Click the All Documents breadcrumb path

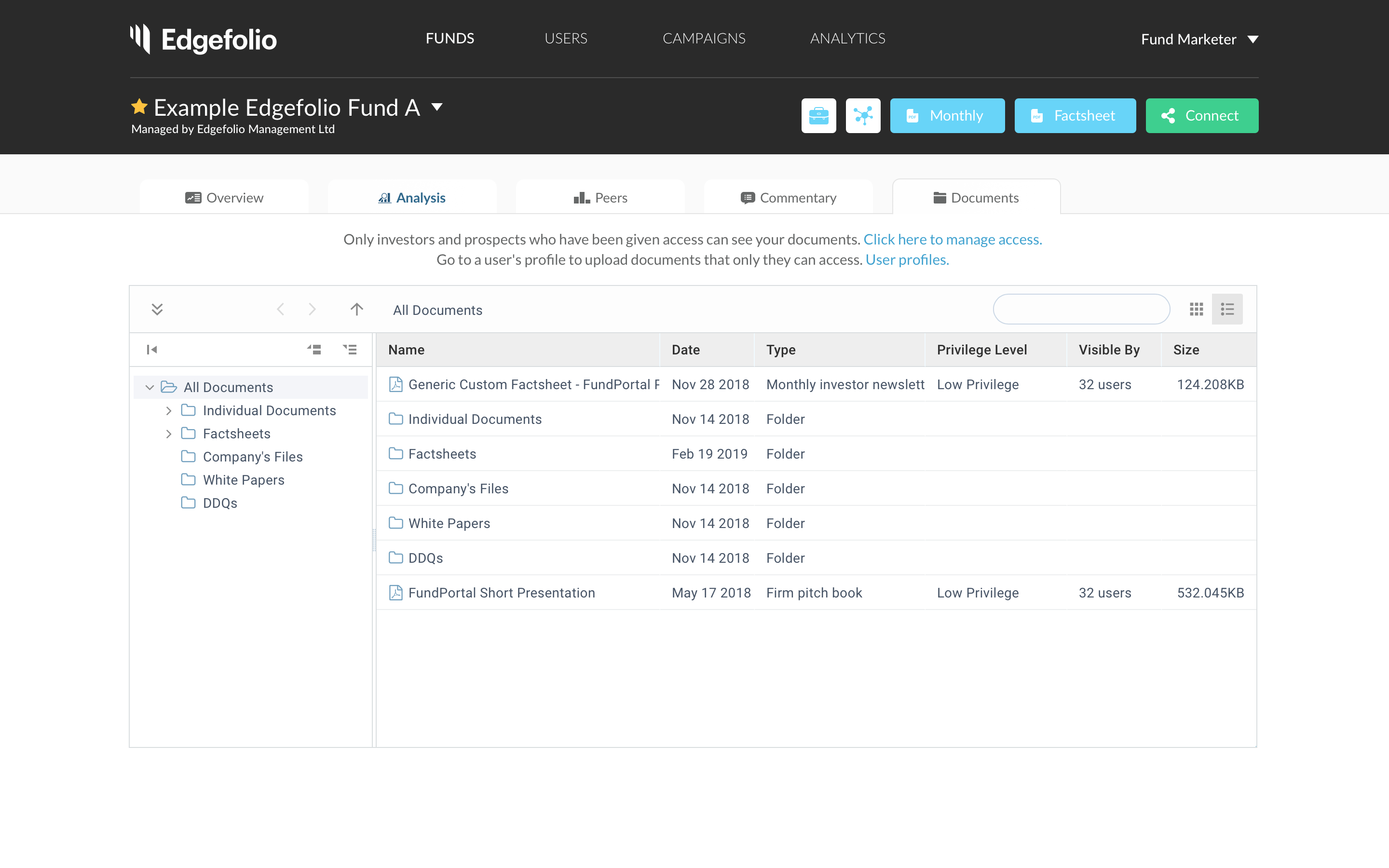click(x=437, y=310)
